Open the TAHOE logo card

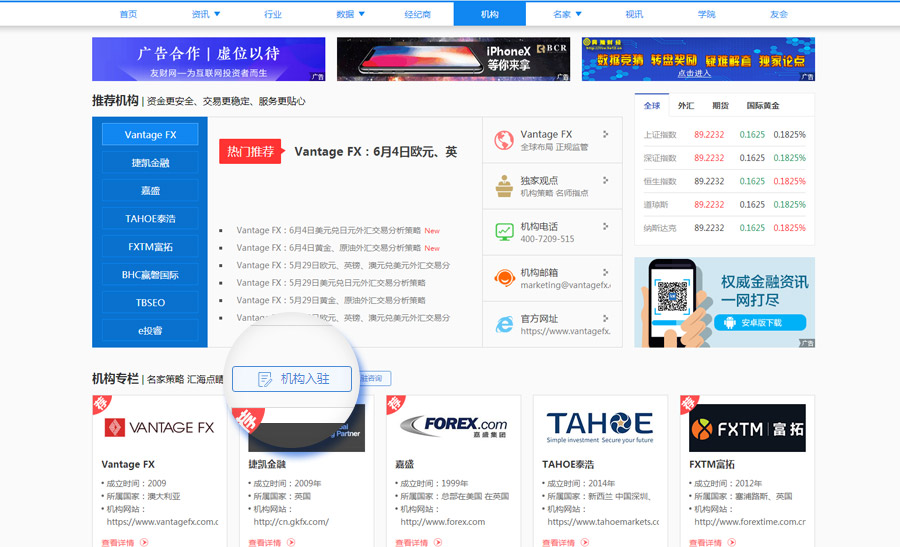click(x=600, y=428)
